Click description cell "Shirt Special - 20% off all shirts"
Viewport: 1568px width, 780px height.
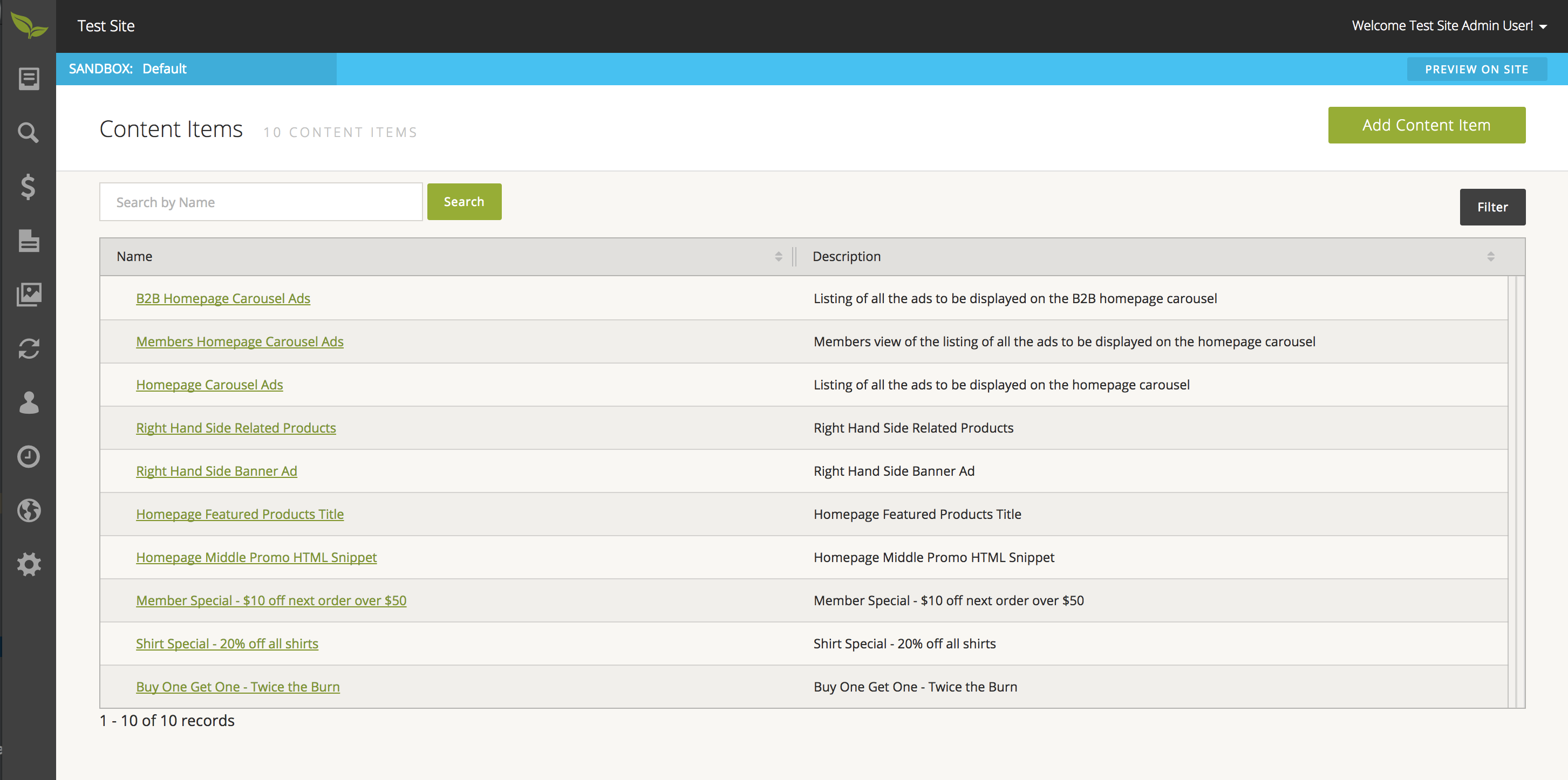[904, 644]
